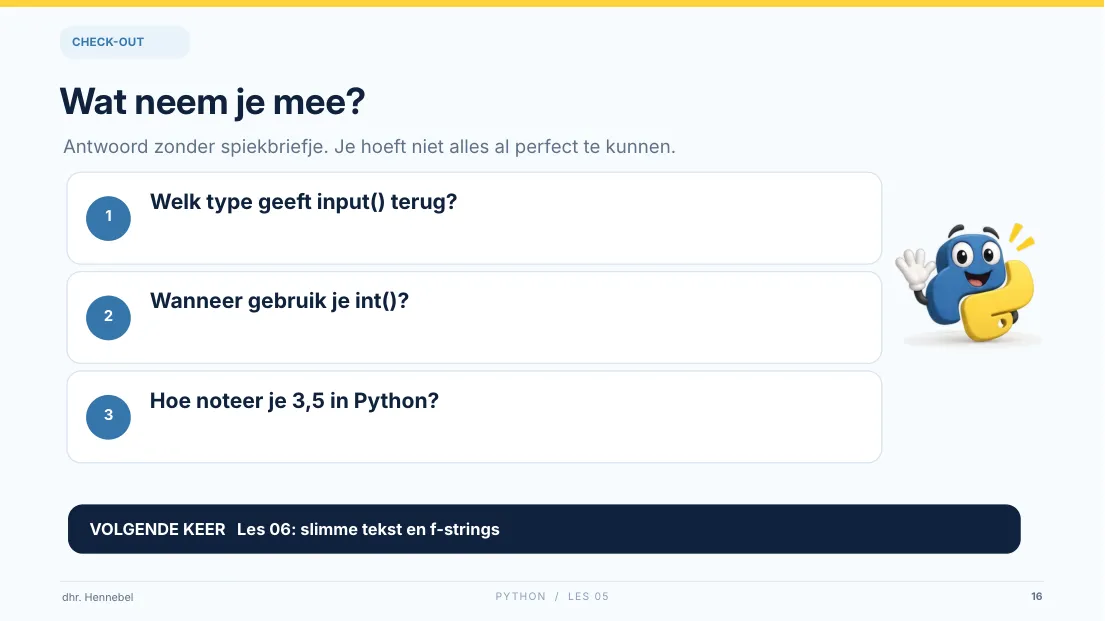This screenshot has height=621, width=1105.
Task: Click the subtitle 'Antwoord zonder spiekbriefje'
Action: (196, 147)
